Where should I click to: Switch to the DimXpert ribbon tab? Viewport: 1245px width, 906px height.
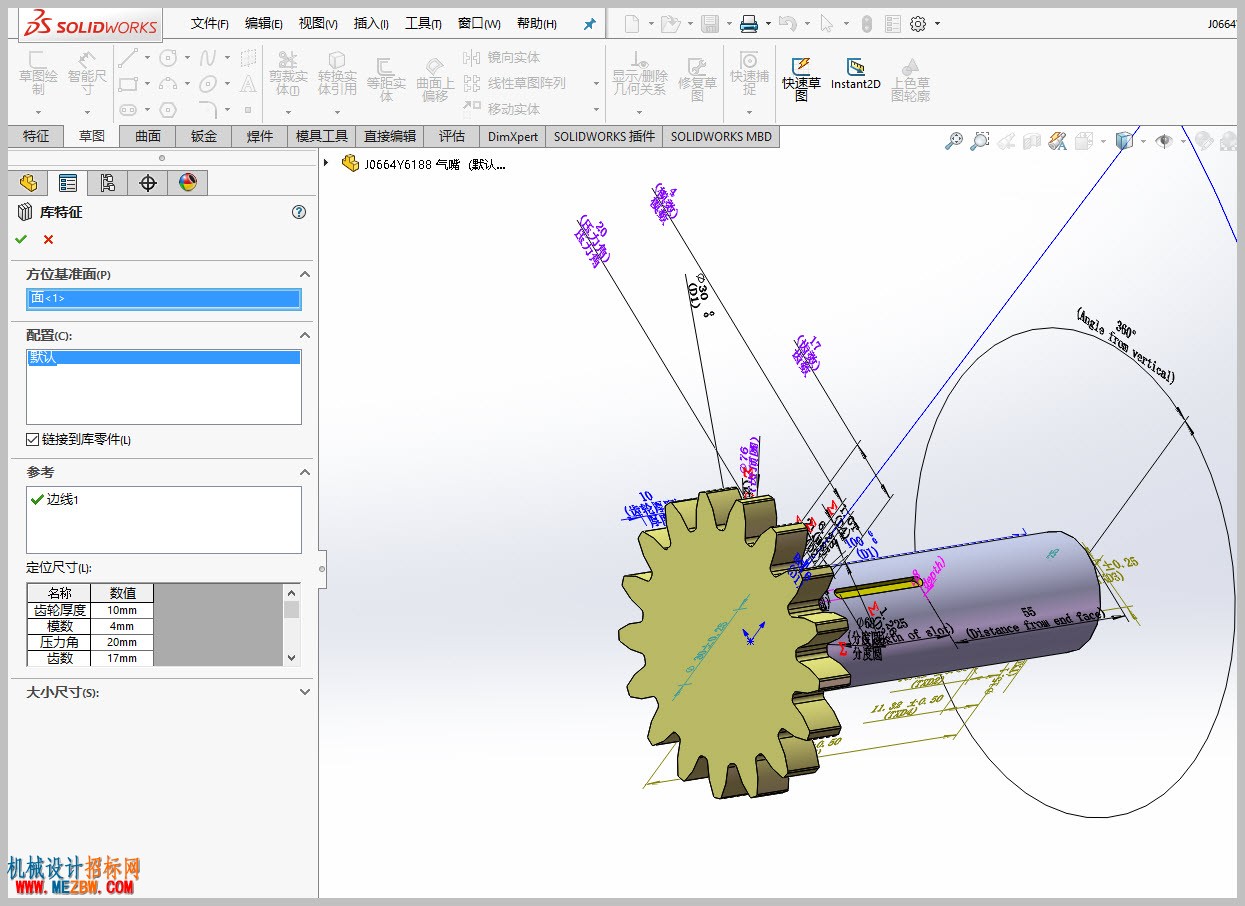tap(513, 136)
